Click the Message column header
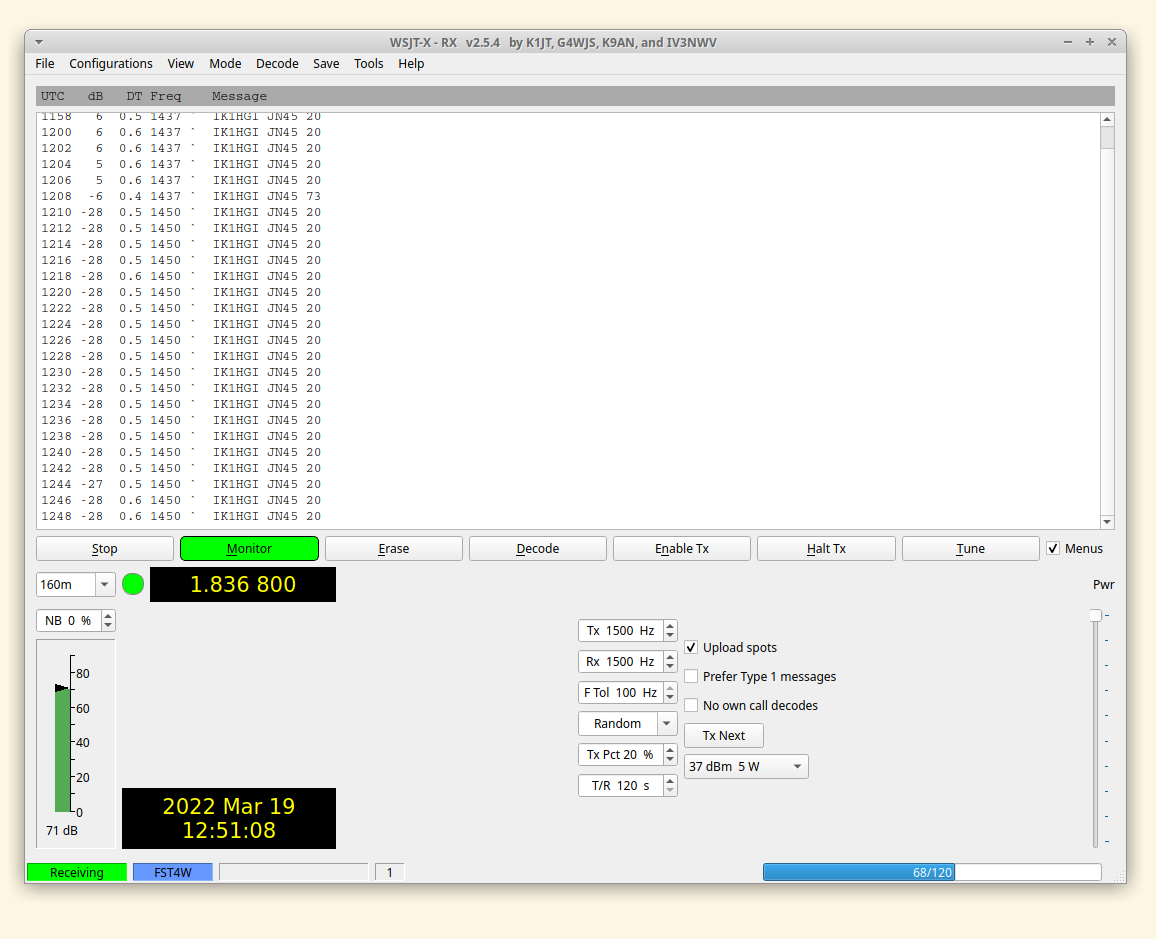The image size is (1156, 939). pyautogui.click(x=239, y=96)
